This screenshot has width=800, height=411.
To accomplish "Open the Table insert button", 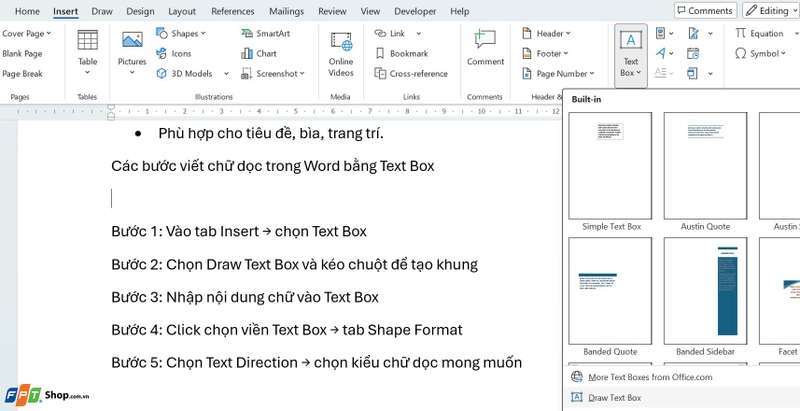I will click(87, 54).
